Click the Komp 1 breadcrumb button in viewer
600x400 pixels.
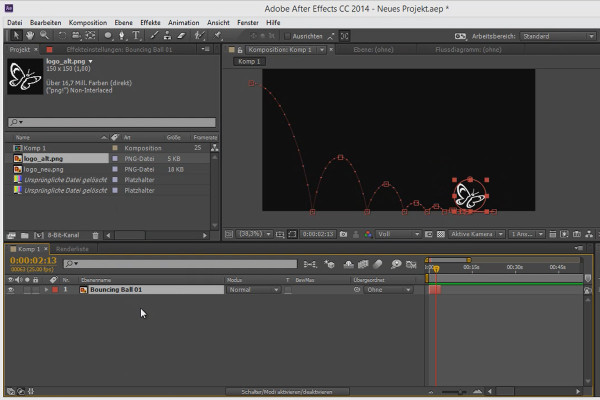coord(249,62)
